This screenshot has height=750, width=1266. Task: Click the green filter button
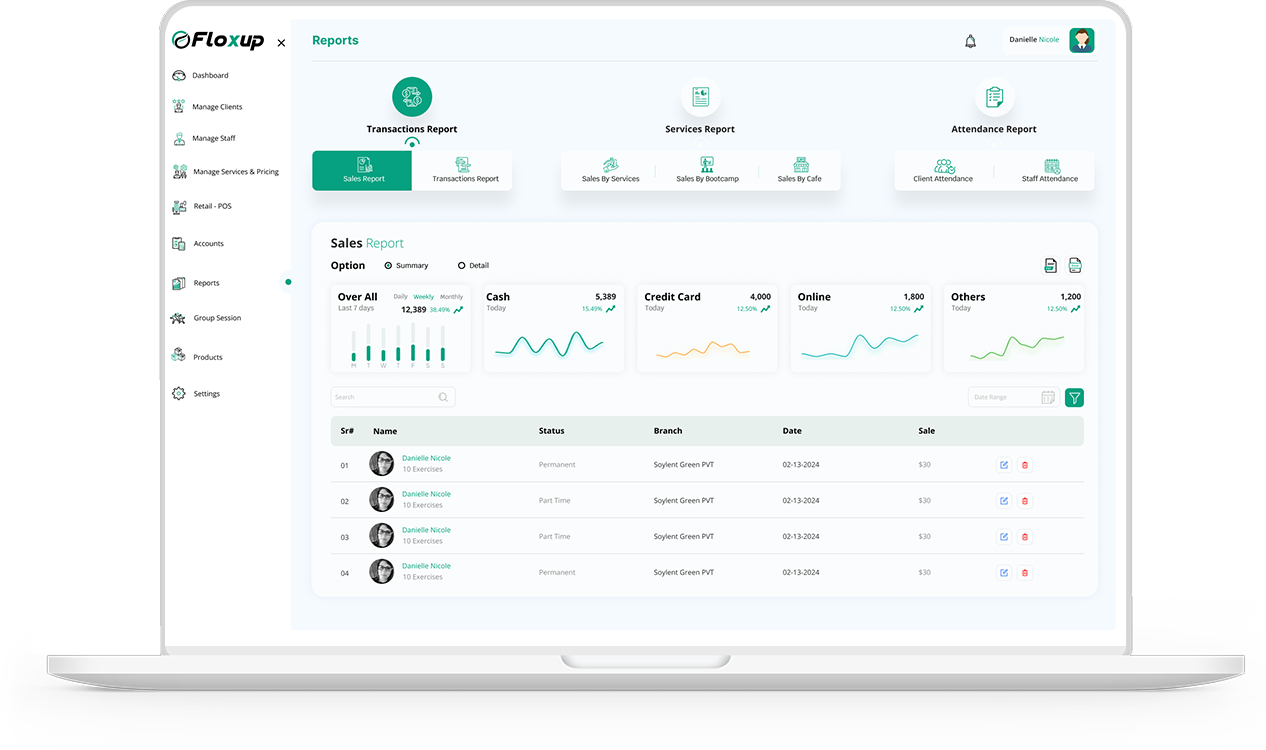click(1074, 397)
